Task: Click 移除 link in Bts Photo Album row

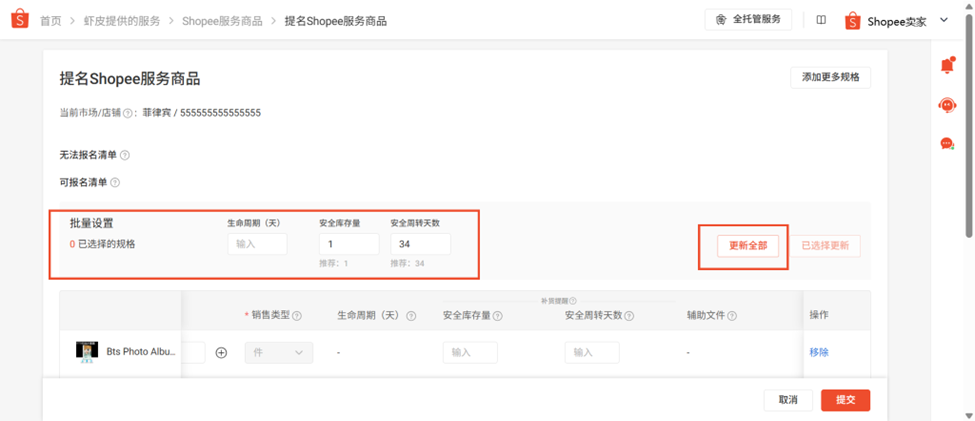Action: point(819,352)
